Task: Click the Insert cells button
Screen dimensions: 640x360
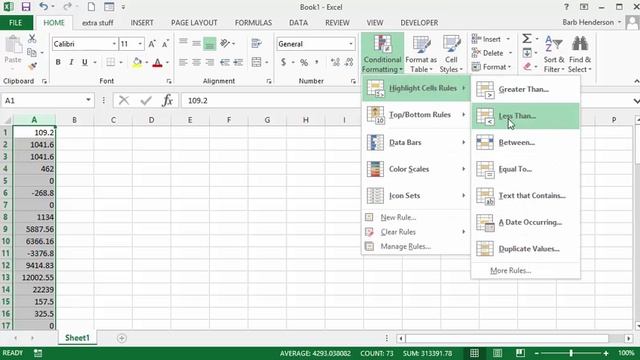Action: point(491,39)
